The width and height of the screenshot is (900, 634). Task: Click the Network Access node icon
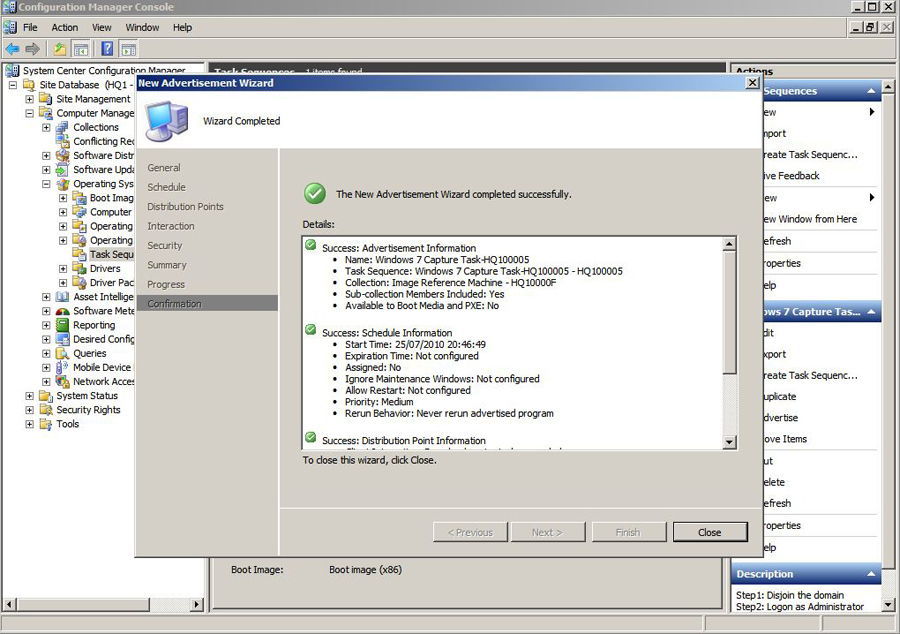point(62,382)
